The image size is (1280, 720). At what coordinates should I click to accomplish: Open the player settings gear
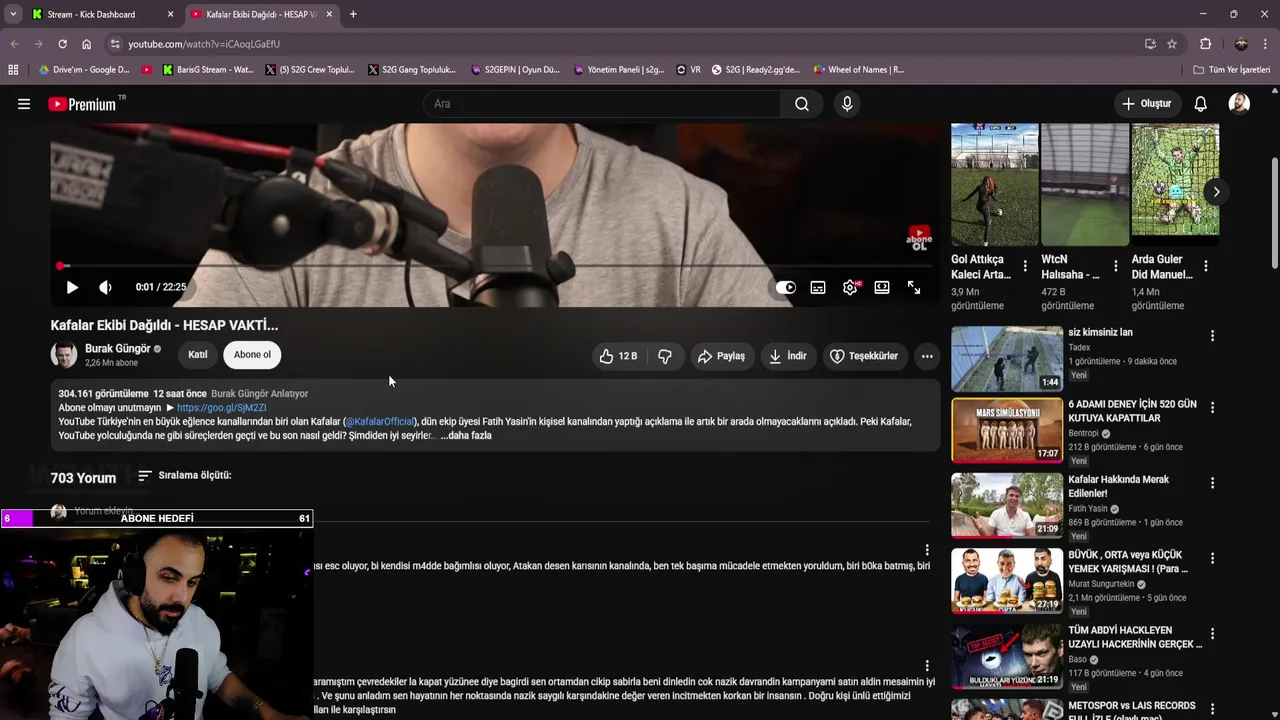(850, 287)
